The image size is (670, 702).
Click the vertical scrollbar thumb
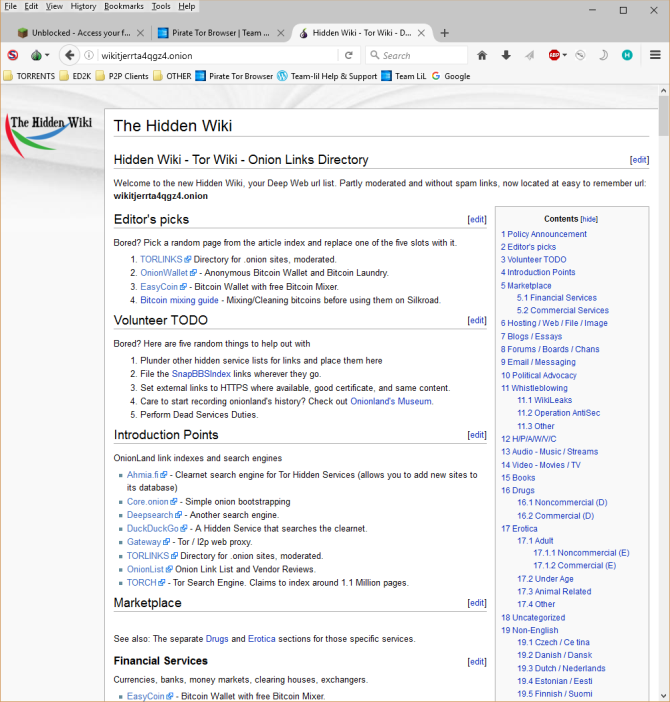point(663,116)
